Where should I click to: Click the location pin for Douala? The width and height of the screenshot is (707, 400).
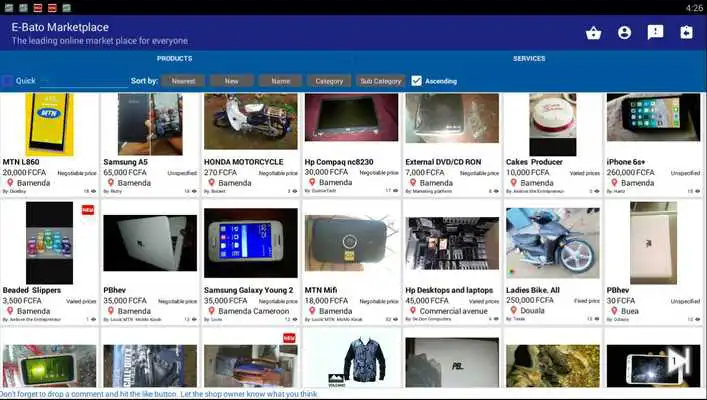tap(514, 310)
